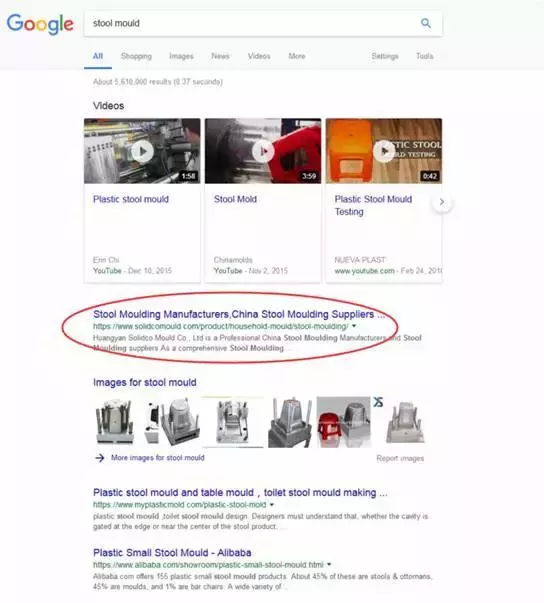The height and width of the screenshot is (603, 544).
Task: Play the Plastic stool mould video thumbnail
Action: (142, 151)
